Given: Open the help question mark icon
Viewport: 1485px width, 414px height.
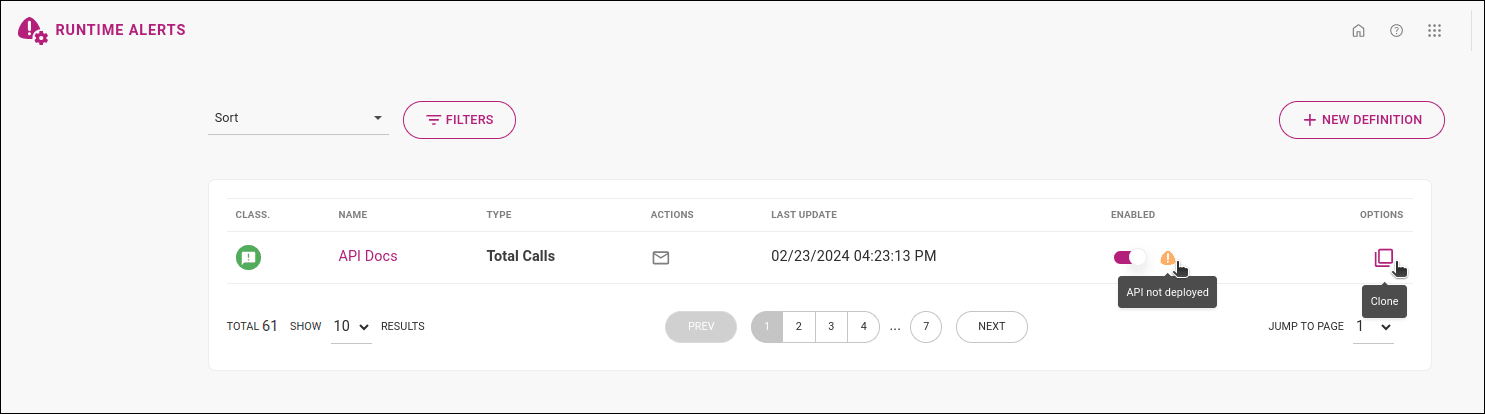Looking at the screenshot, I should pyautogui.click(x=1396, y=30).
